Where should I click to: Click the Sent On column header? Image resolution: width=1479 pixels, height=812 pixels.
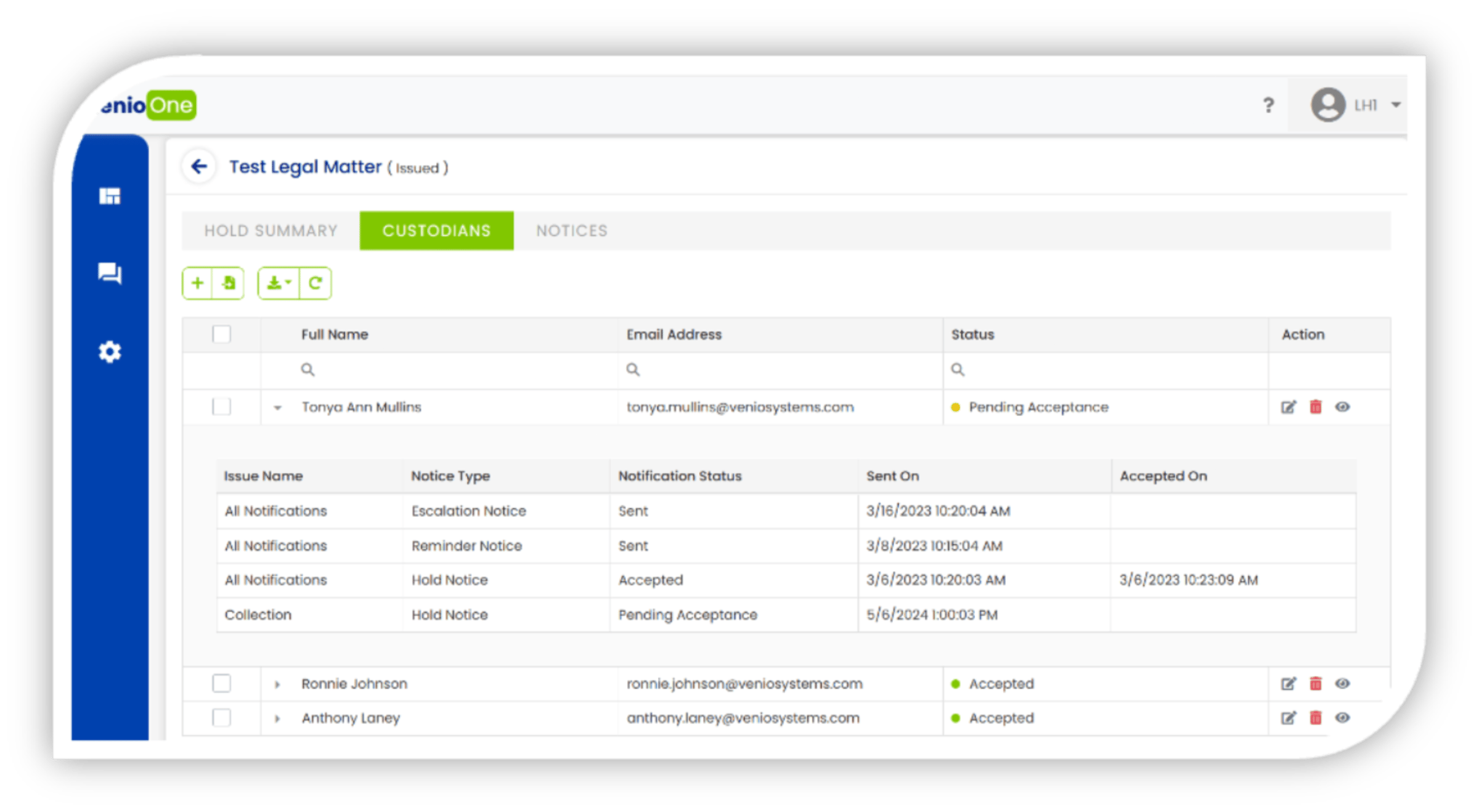[x=892, y=476]
